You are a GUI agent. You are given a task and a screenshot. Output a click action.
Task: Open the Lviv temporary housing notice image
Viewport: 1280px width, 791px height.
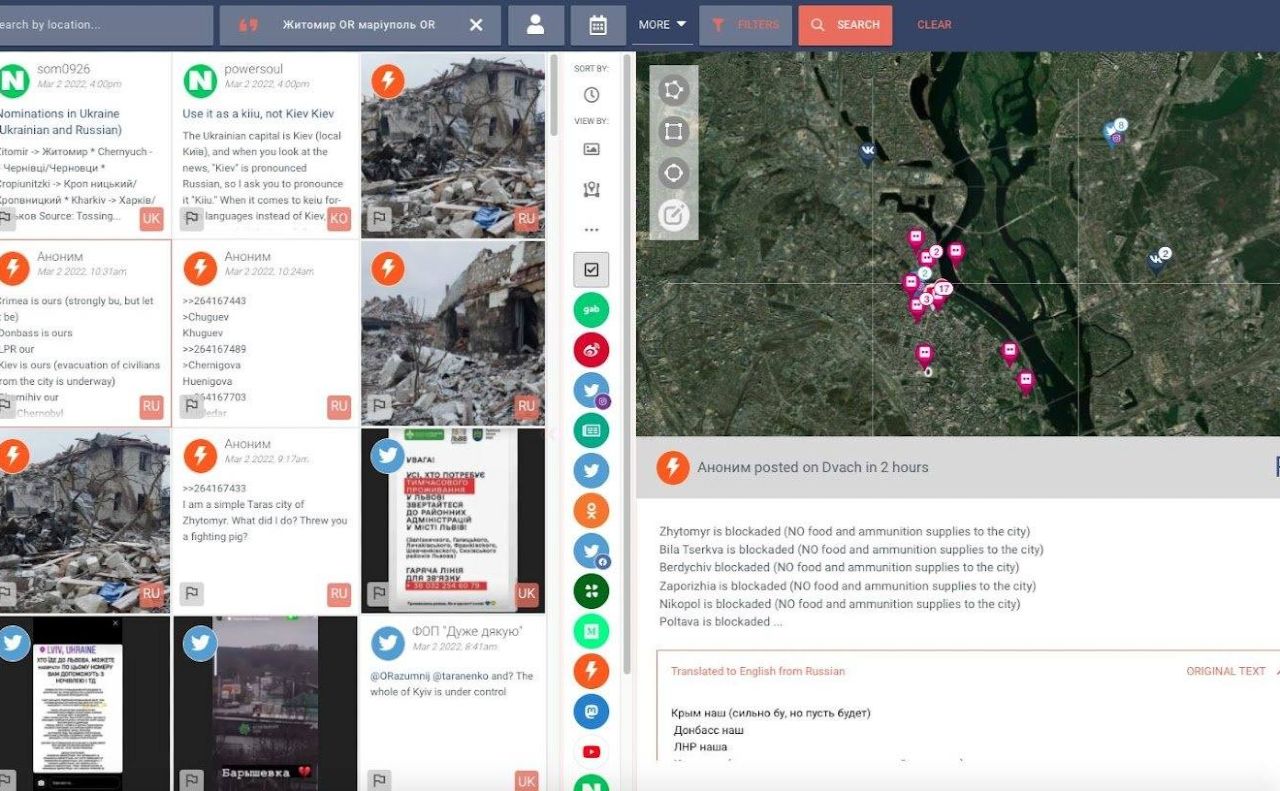(453, 521)
